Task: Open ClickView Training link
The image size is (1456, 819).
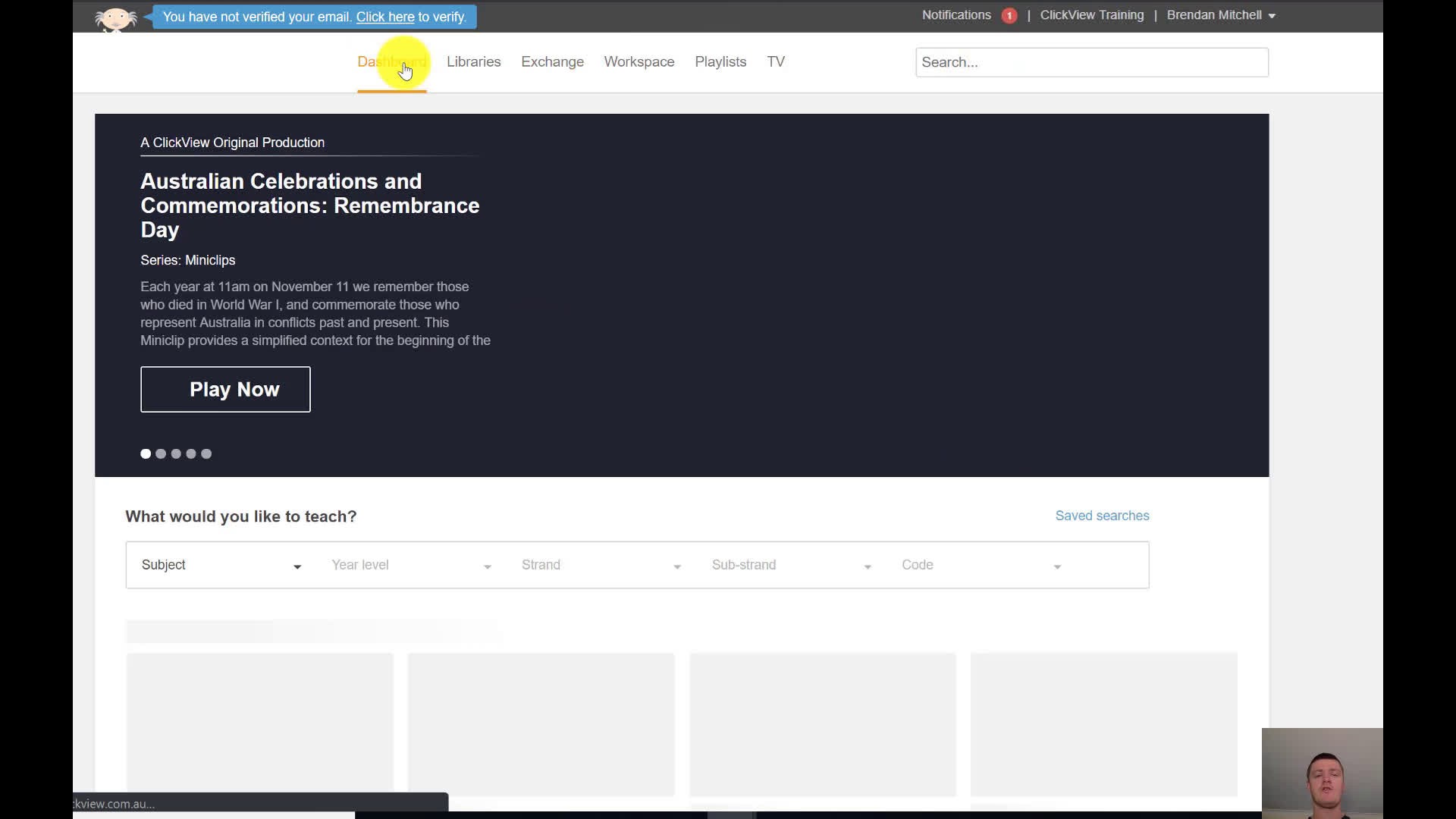Action: point(1092,15)
